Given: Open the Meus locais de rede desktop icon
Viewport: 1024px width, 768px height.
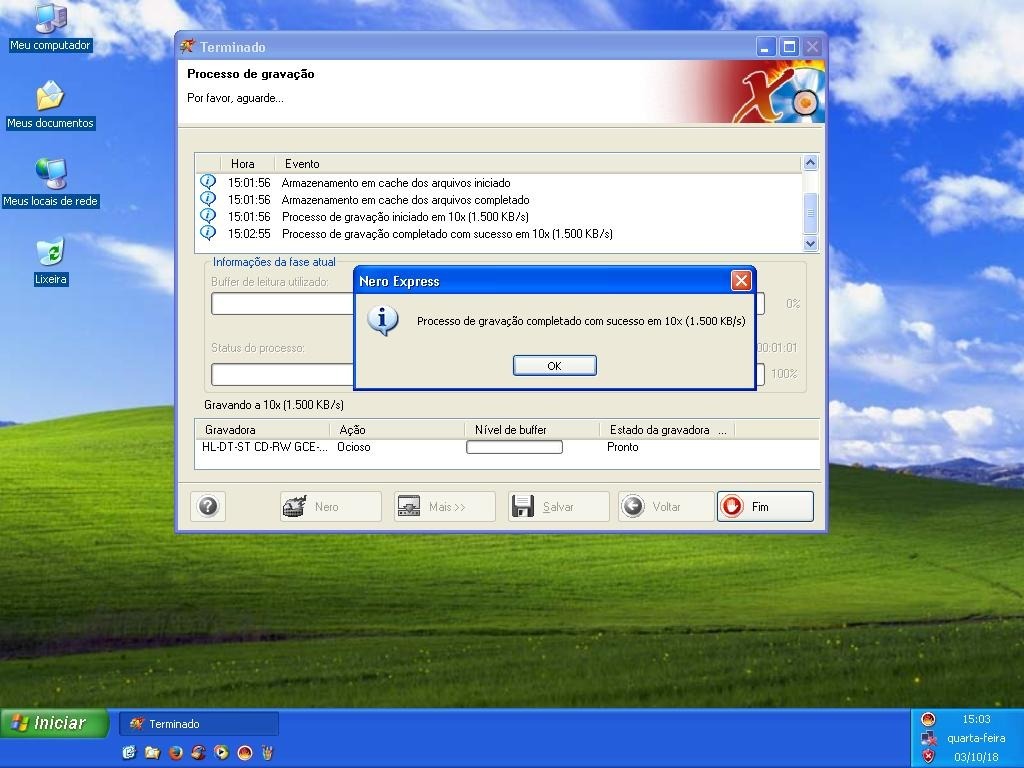Looking at the screenshot, I should pyautogui.click(x=50, y=183).
